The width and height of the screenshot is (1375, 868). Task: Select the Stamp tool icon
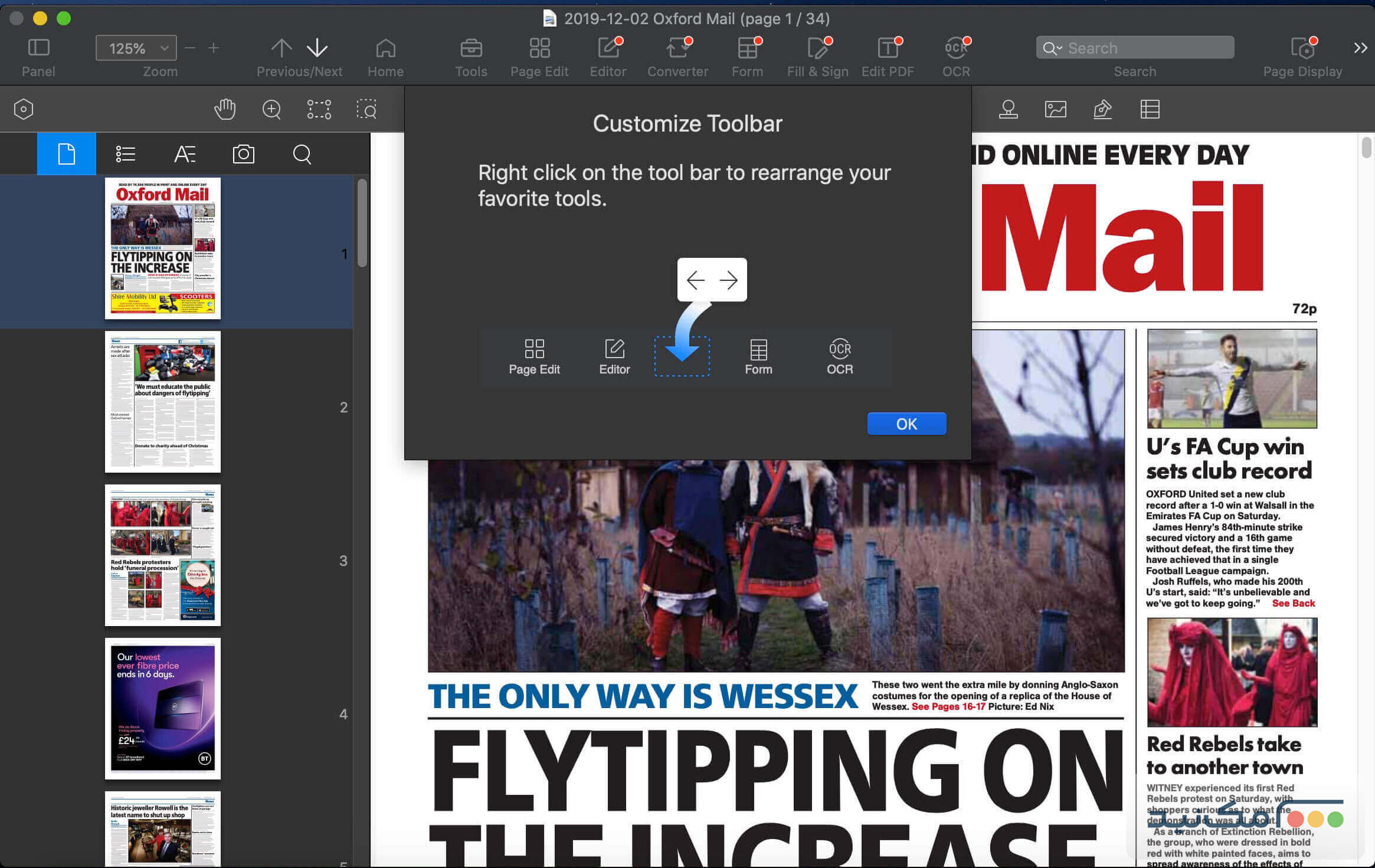pos(1008,109)
